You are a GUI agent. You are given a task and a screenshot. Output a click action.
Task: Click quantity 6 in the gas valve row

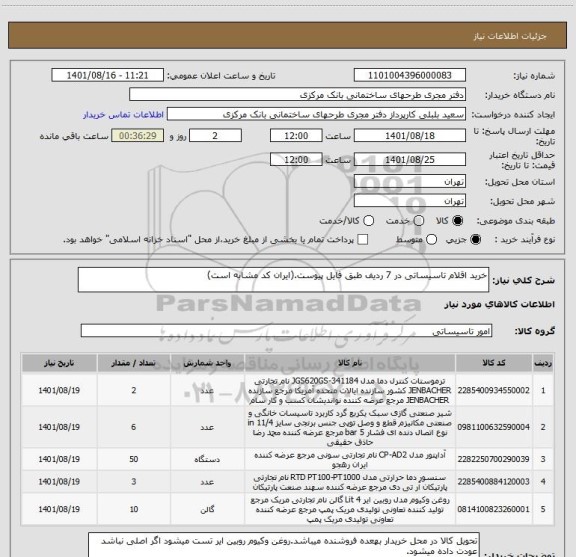click(134, 427)
